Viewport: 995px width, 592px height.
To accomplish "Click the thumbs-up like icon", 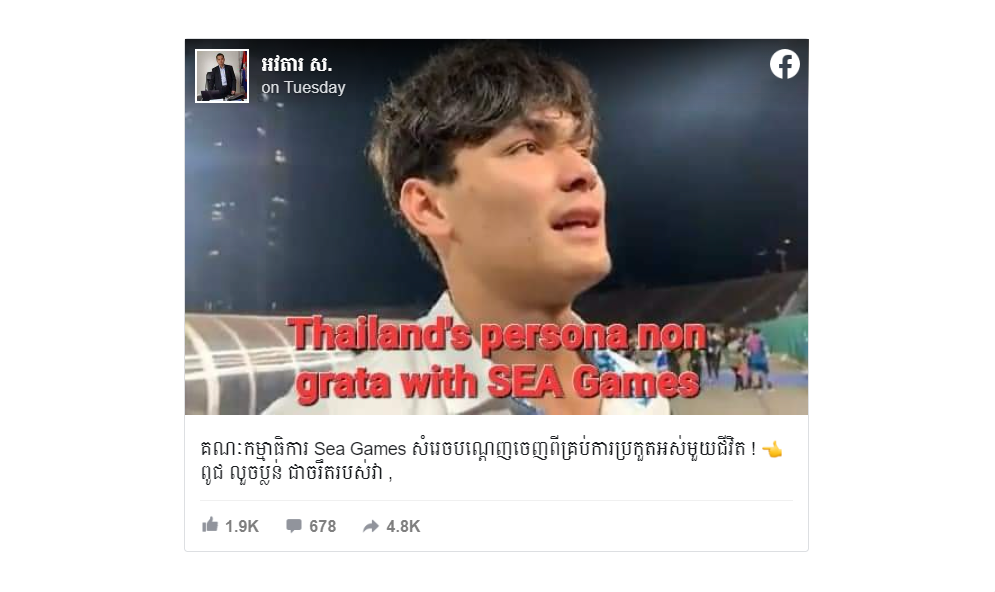I will (210, 525).
